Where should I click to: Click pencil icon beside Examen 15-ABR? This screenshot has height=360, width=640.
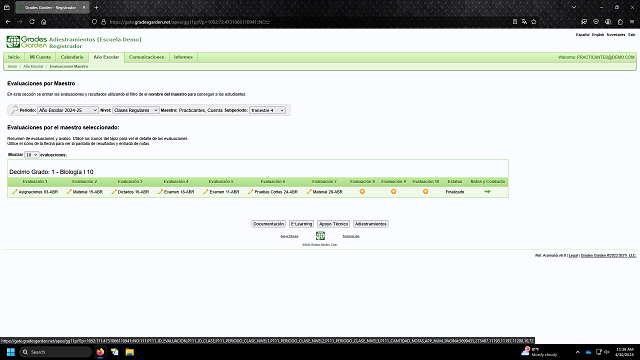coord(160,191)
